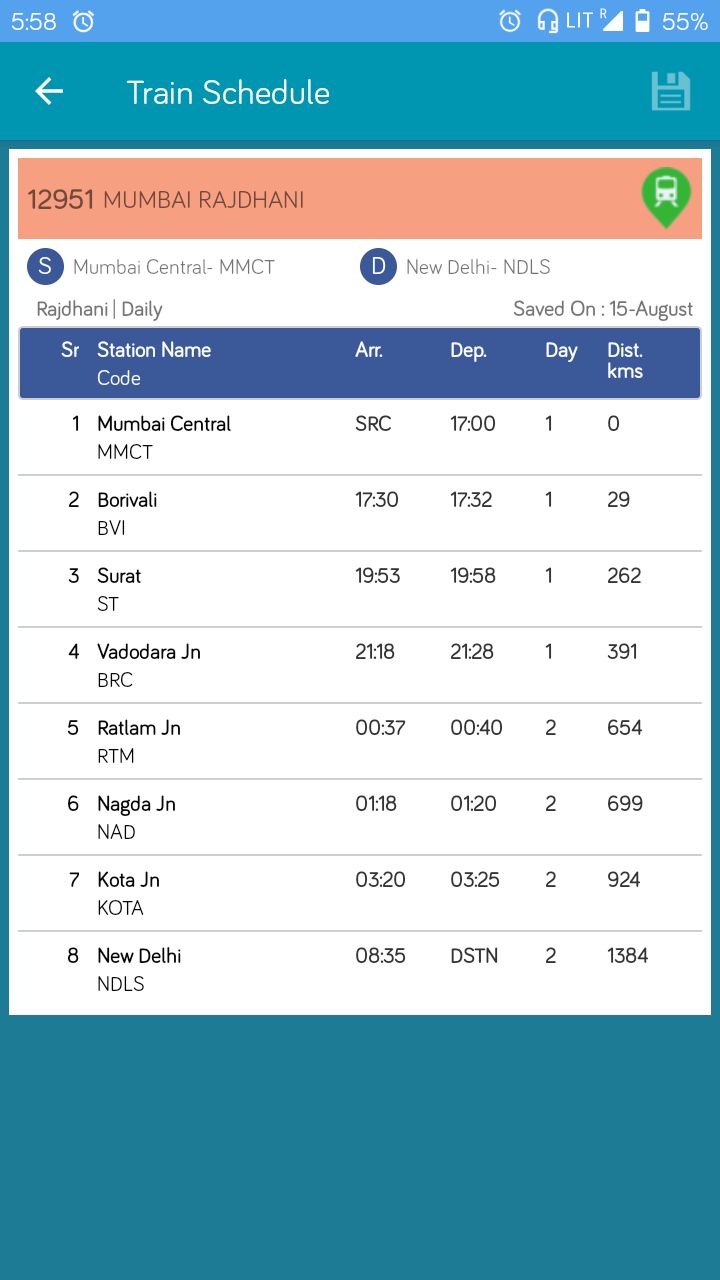Open the green train location map pin
The image size is (720, 1280).
click(666, 197)
